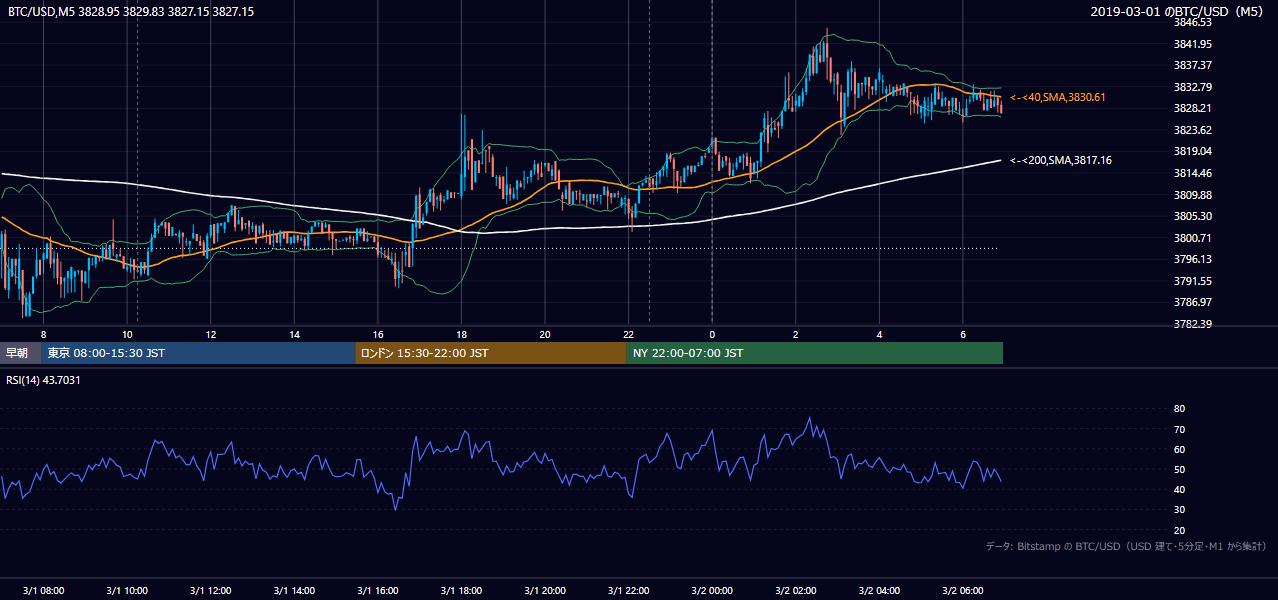Click the RSI(14) 43.7031 indicator label

[x=44, y=380]
